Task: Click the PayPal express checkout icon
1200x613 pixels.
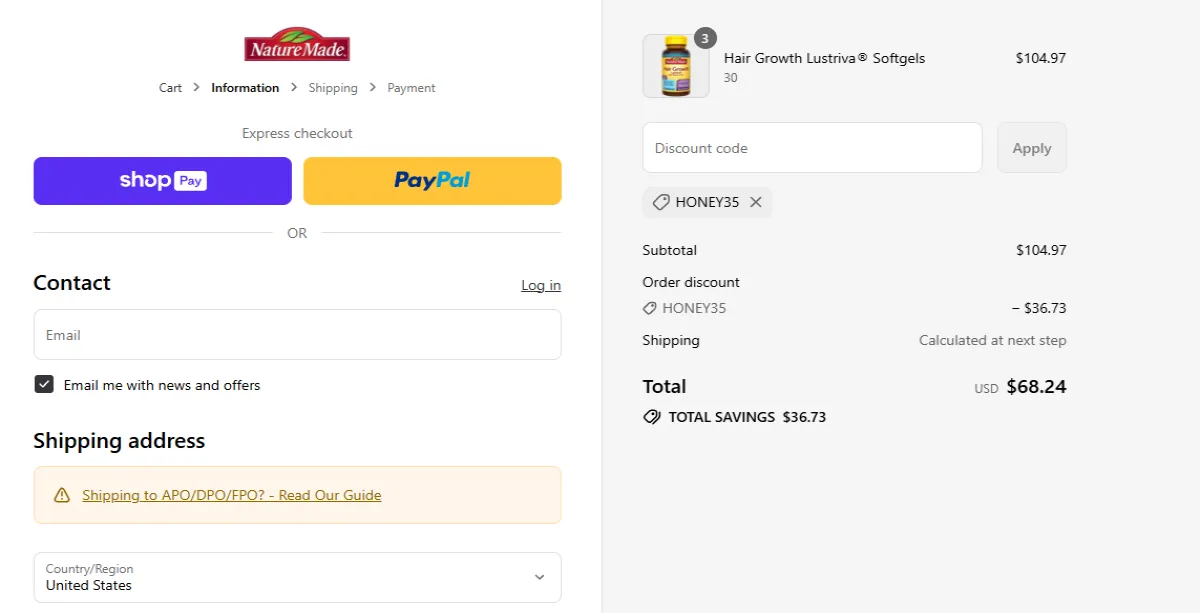Action: coord(432,180)
